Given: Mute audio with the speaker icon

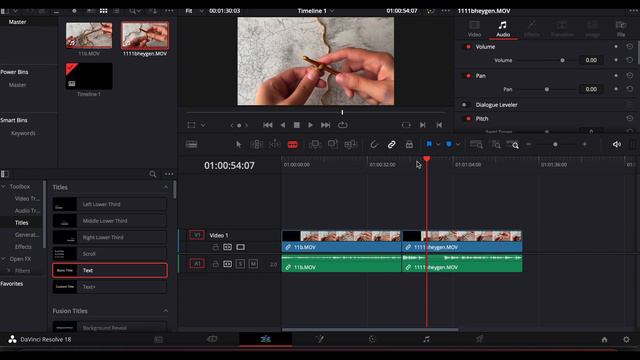Looking at the screenshot, I should (617, 144).
